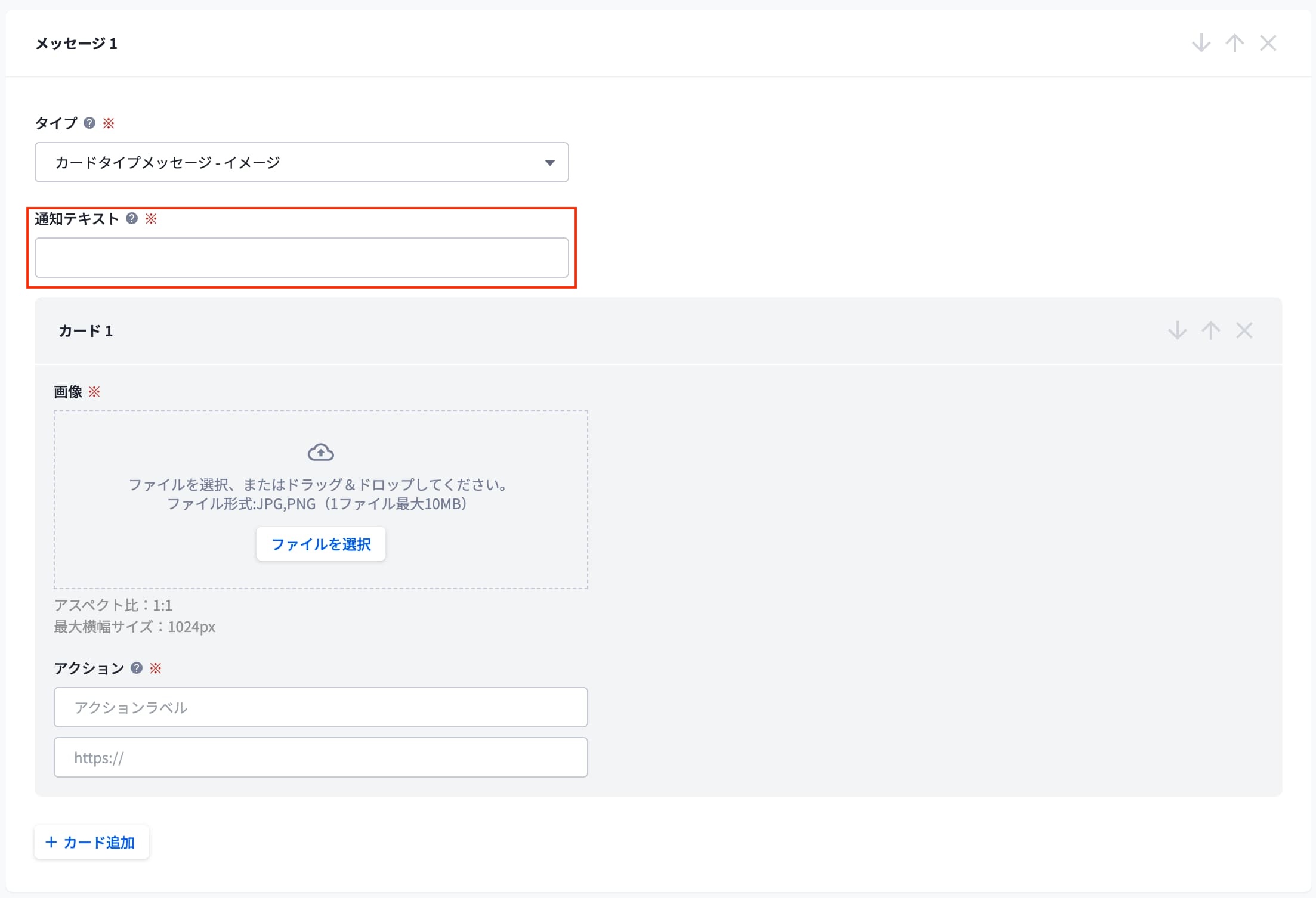The width and height of the screenshot is (1316, 898).
Task: Move メッセージ 1 down with arrow icon
Action: pos(1201,43)
